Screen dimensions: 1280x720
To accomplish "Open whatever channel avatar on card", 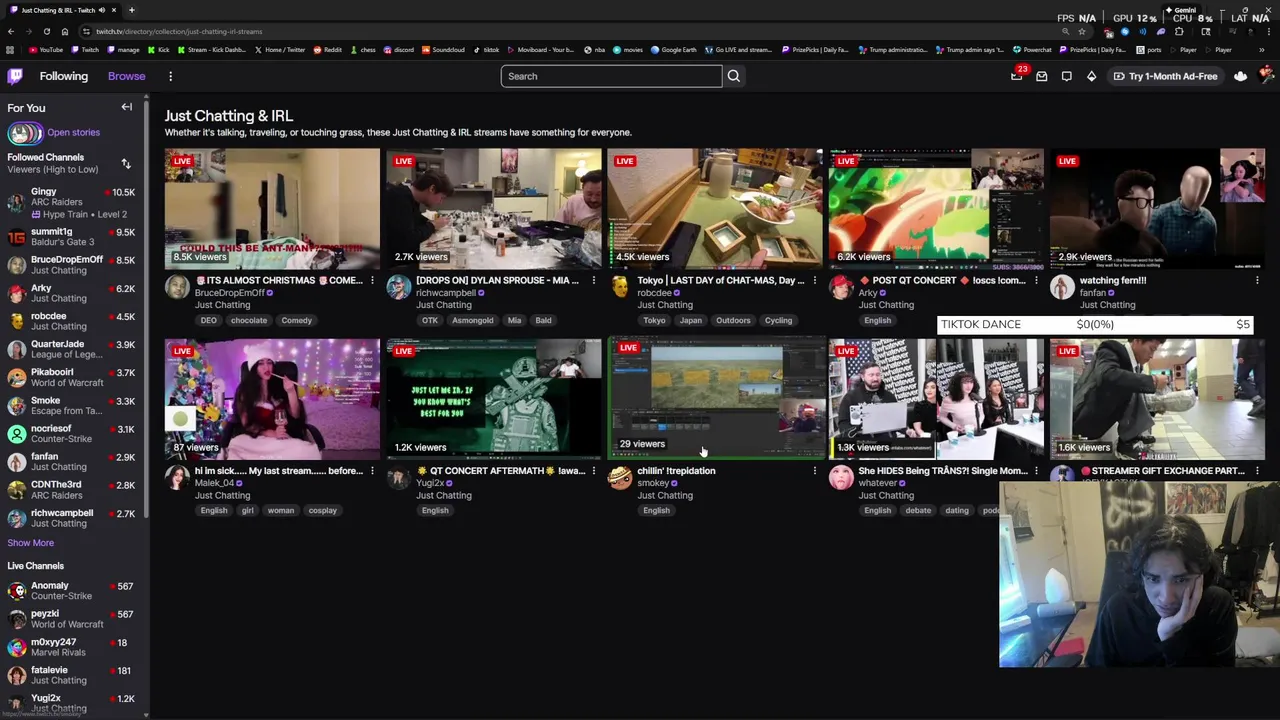I will (x=841, y=478).
